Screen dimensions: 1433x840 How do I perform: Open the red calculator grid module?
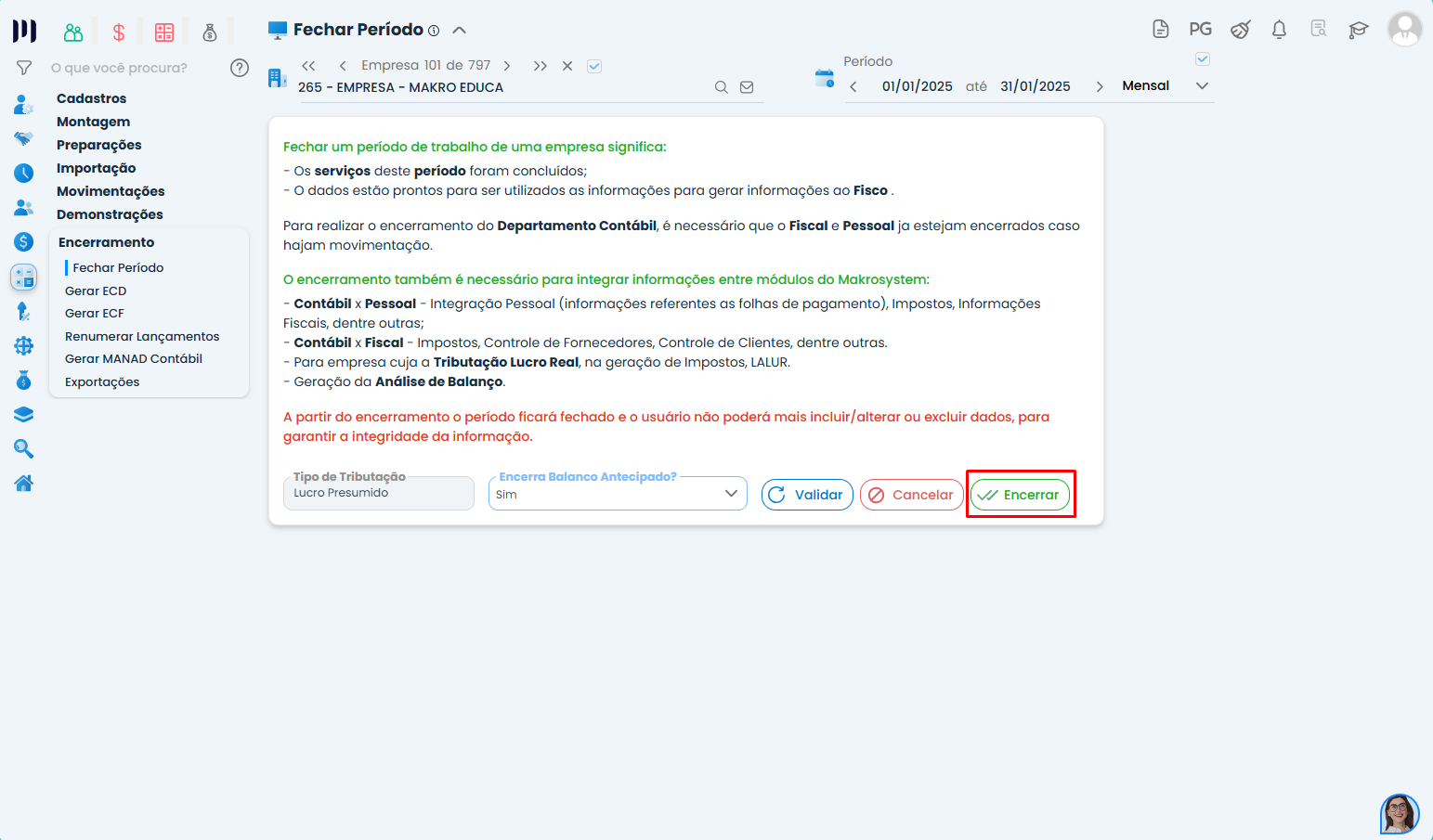[164, 32]
